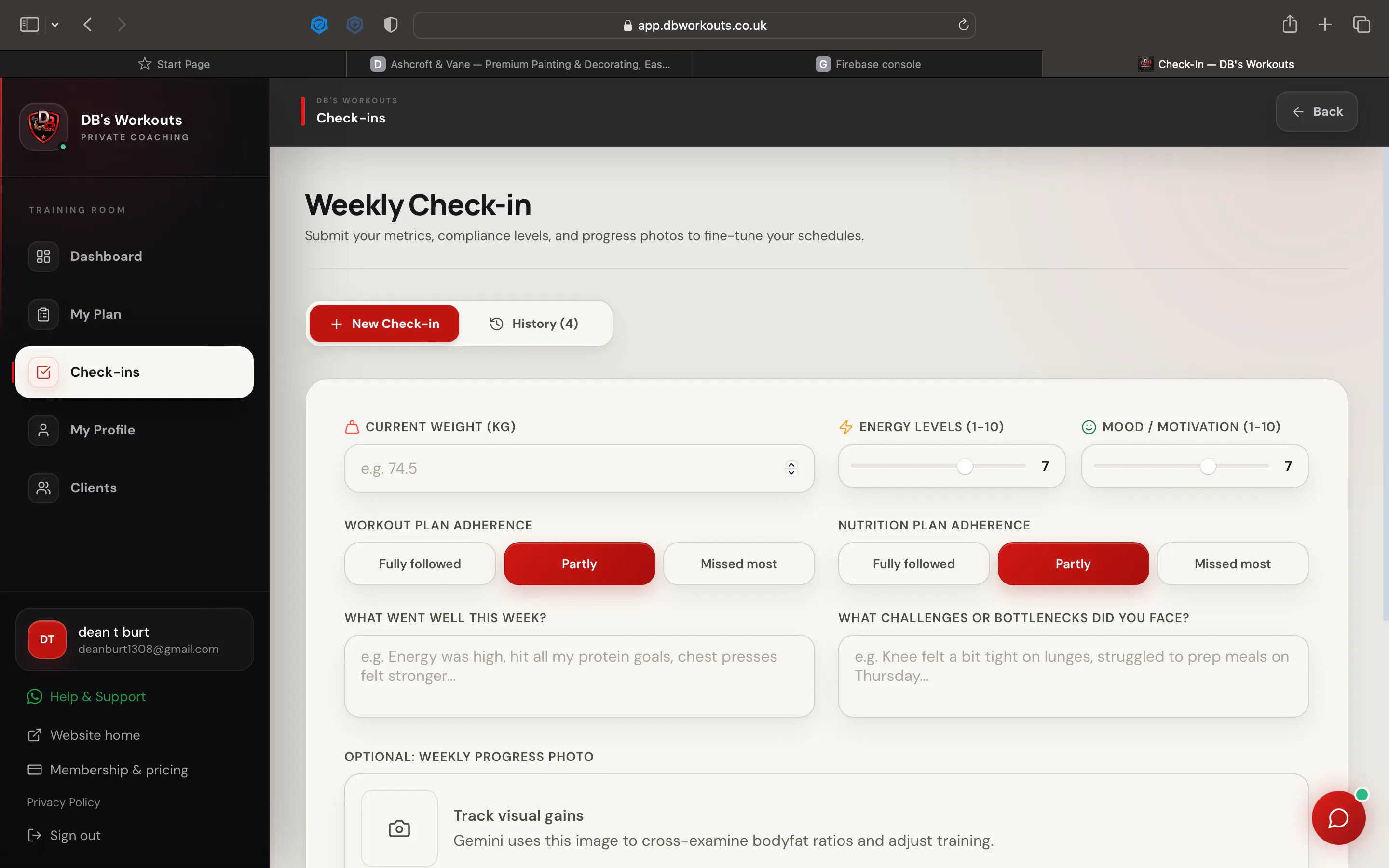Select Partly for nutrition plan adherence
The width and height of the screenshot is (1389, 868).
(1073, 564)
